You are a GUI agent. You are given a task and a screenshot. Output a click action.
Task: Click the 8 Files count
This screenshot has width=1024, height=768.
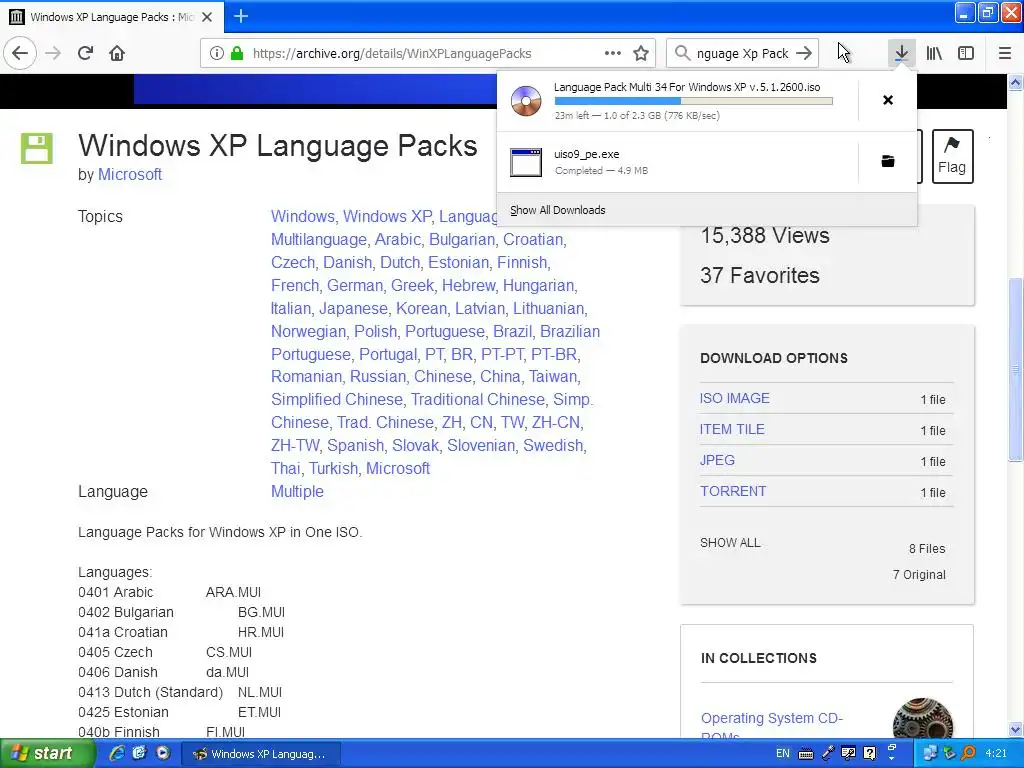pyautogui.click(x=927, y=549)
